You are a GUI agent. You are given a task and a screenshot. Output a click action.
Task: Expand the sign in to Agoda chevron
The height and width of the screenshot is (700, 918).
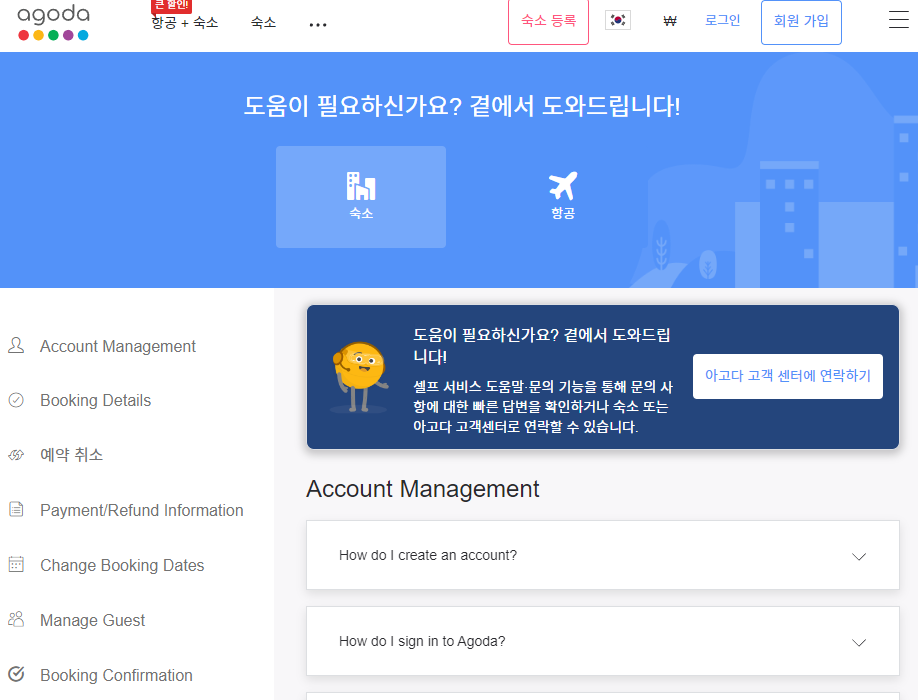859,642
